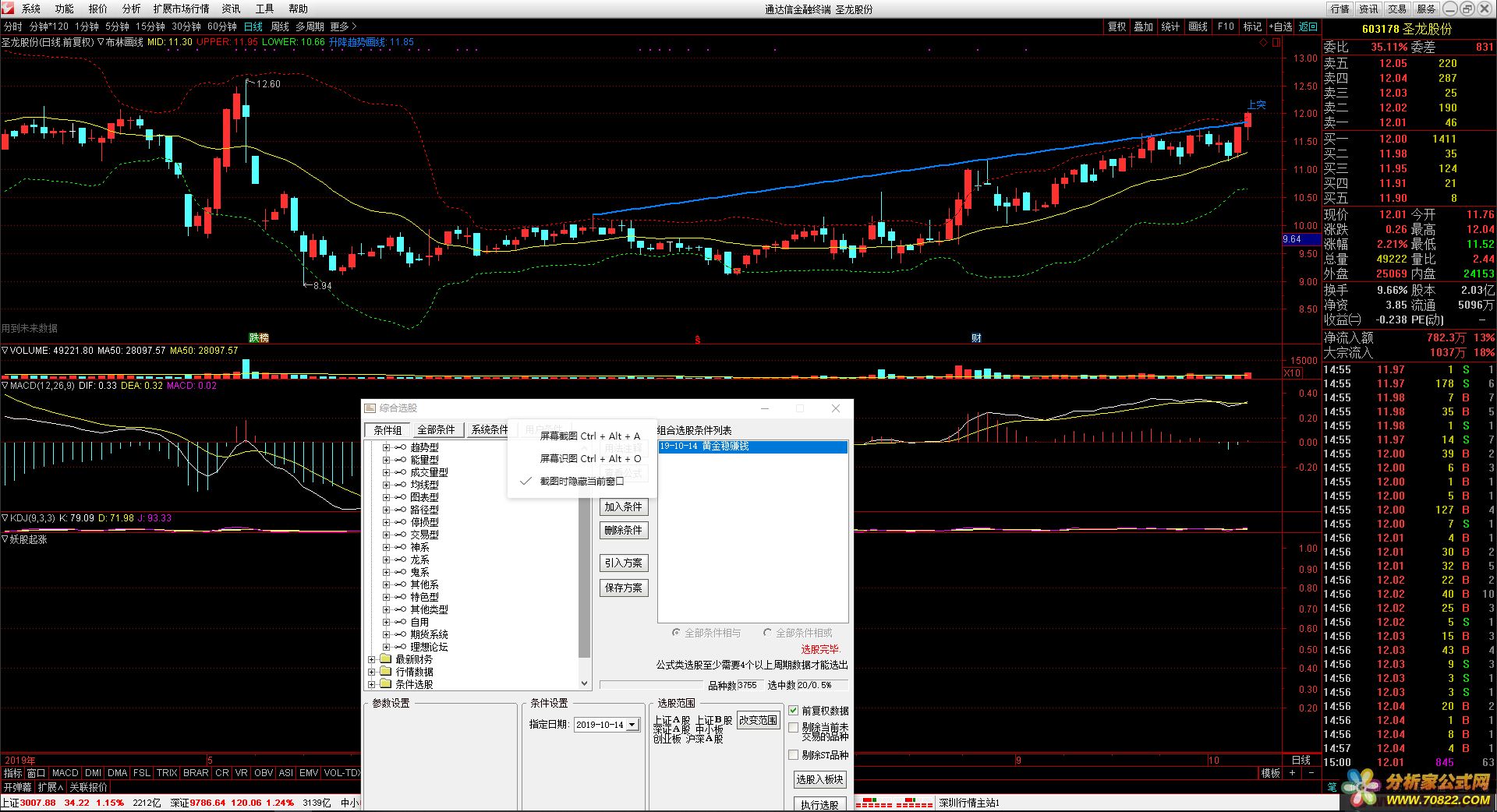Click the X10 volume scale indicator
Viewport: 1497px width, 812px height.
pyautogui.click(x=1292, y=373)
